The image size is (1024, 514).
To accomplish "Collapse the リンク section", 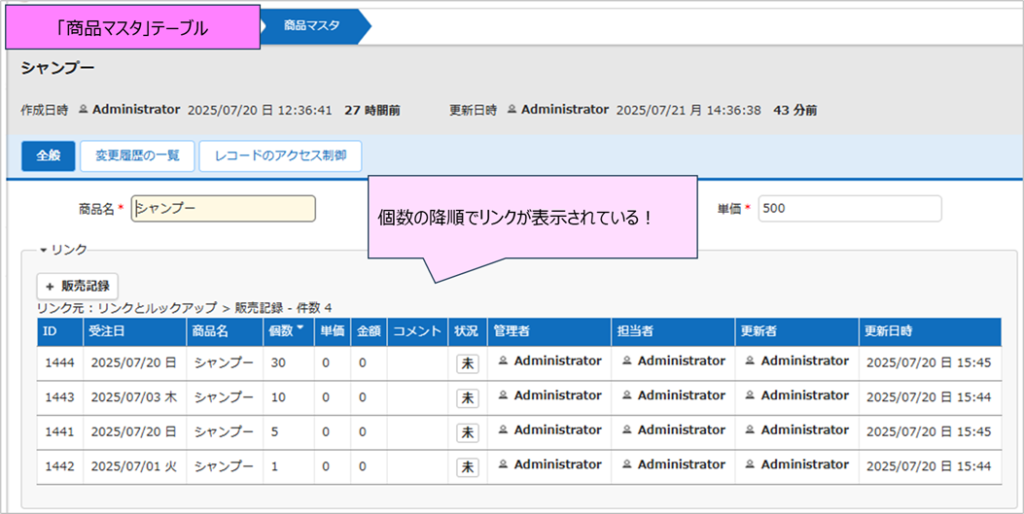I will point(63,250).
